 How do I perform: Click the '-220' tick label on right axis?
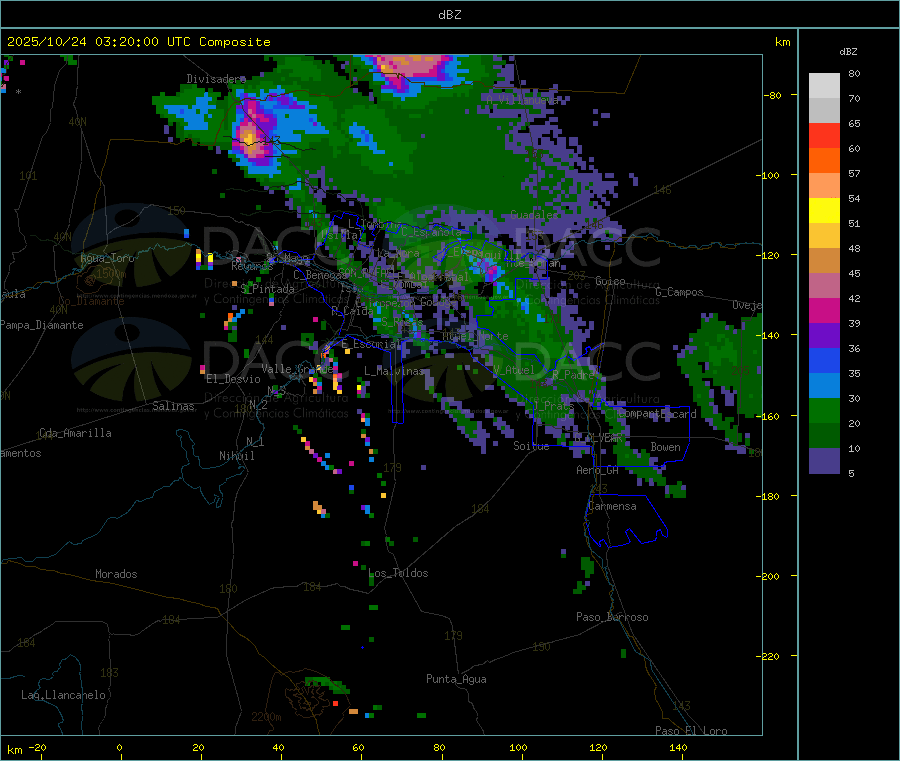click(770, 657)
